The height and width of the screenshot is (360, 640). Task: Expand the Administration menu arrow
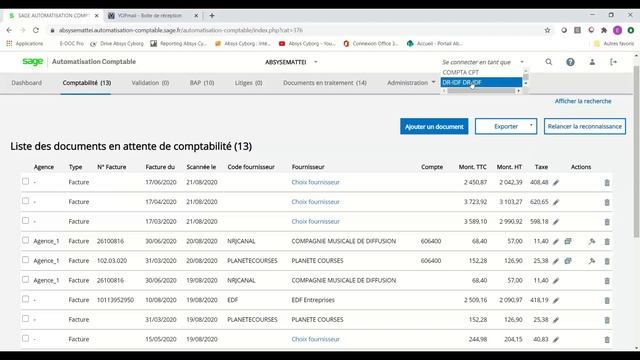pyautogui.click(x=433, y=82)
